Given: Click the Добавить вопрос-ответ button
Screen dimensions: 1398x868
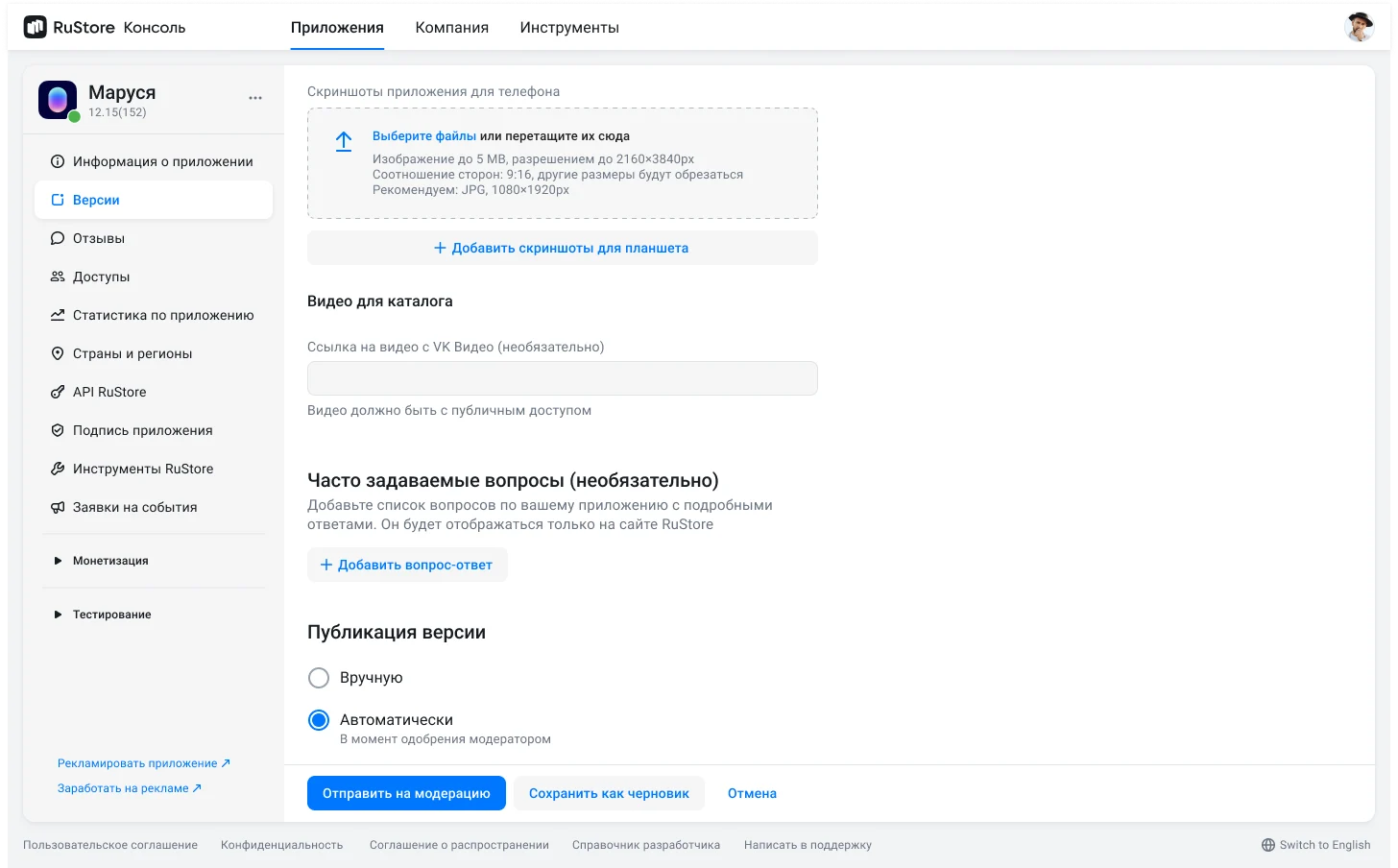Looking at the screenshot, I should click(x=407, y=565).
